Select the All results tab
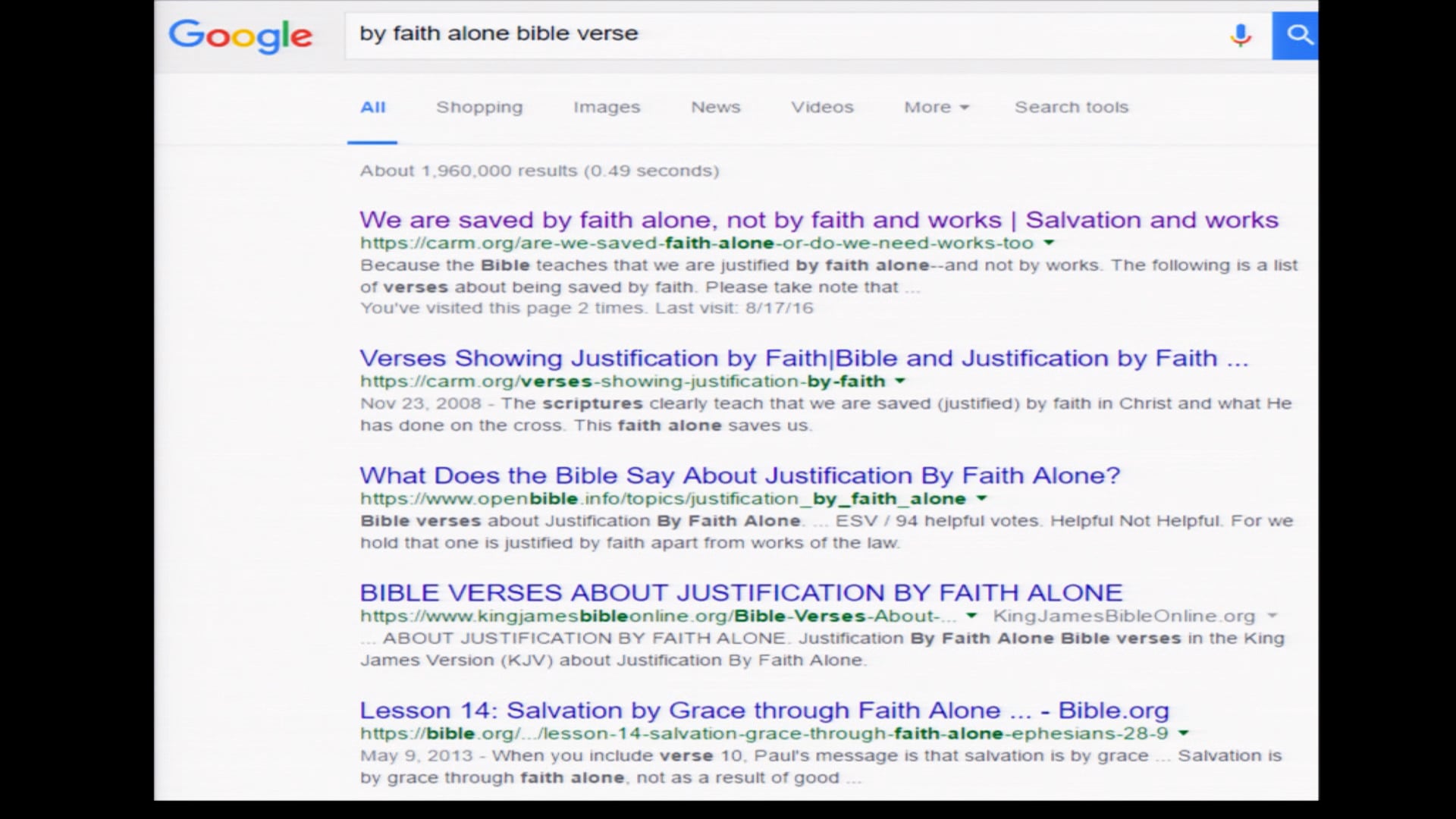Viewport: 1456px width, 819px height. 372,108
